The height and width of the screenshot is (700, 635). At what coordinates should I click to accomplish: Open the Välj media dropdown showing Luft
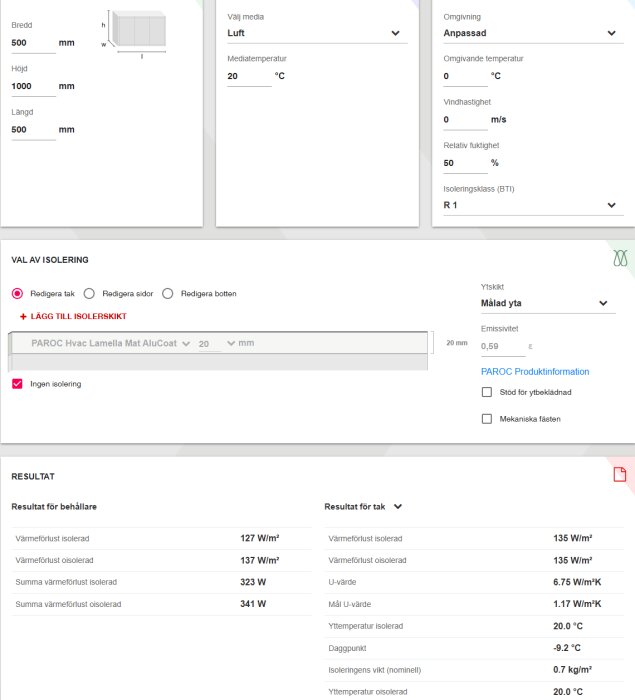[317, 33]
